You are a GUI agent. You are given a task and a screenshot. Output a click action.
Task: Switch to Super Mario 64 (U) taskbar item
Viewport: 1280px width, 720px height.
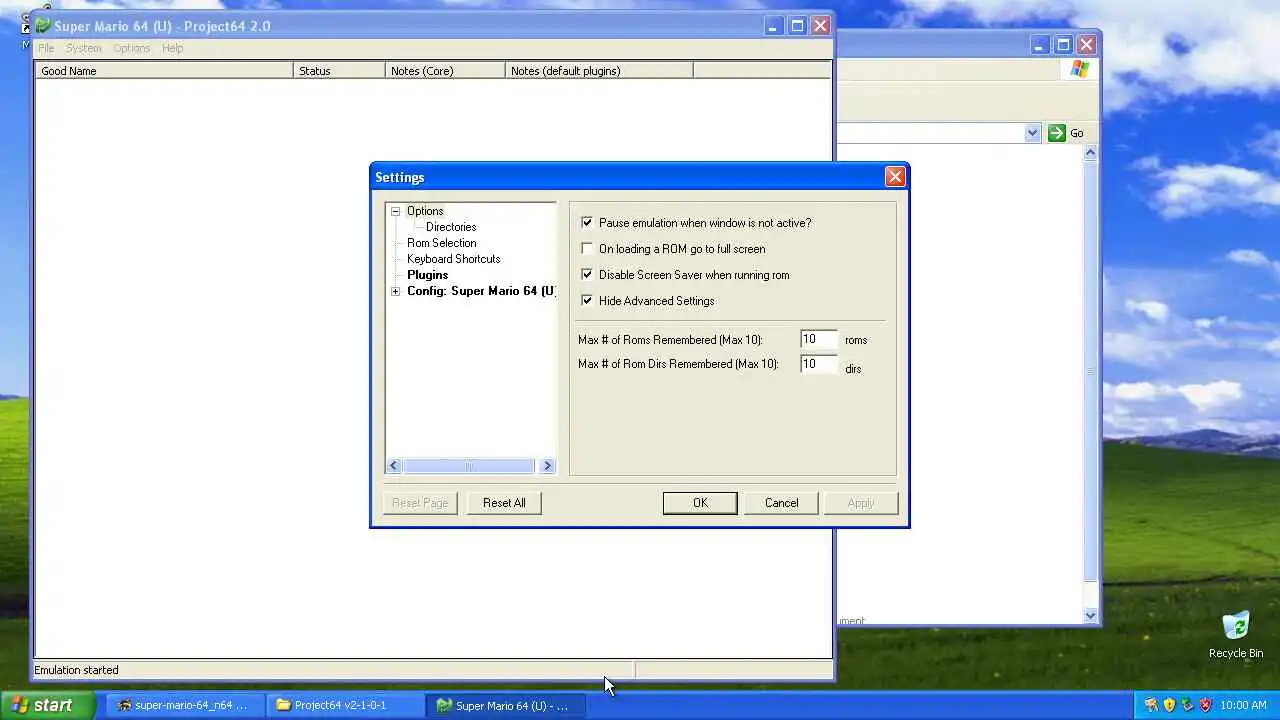(505, 705)
